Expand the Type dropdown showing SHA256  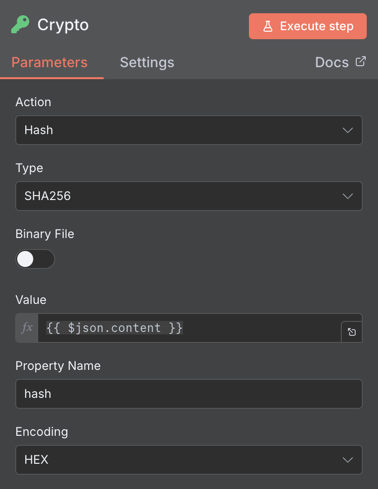pos(189,196)
